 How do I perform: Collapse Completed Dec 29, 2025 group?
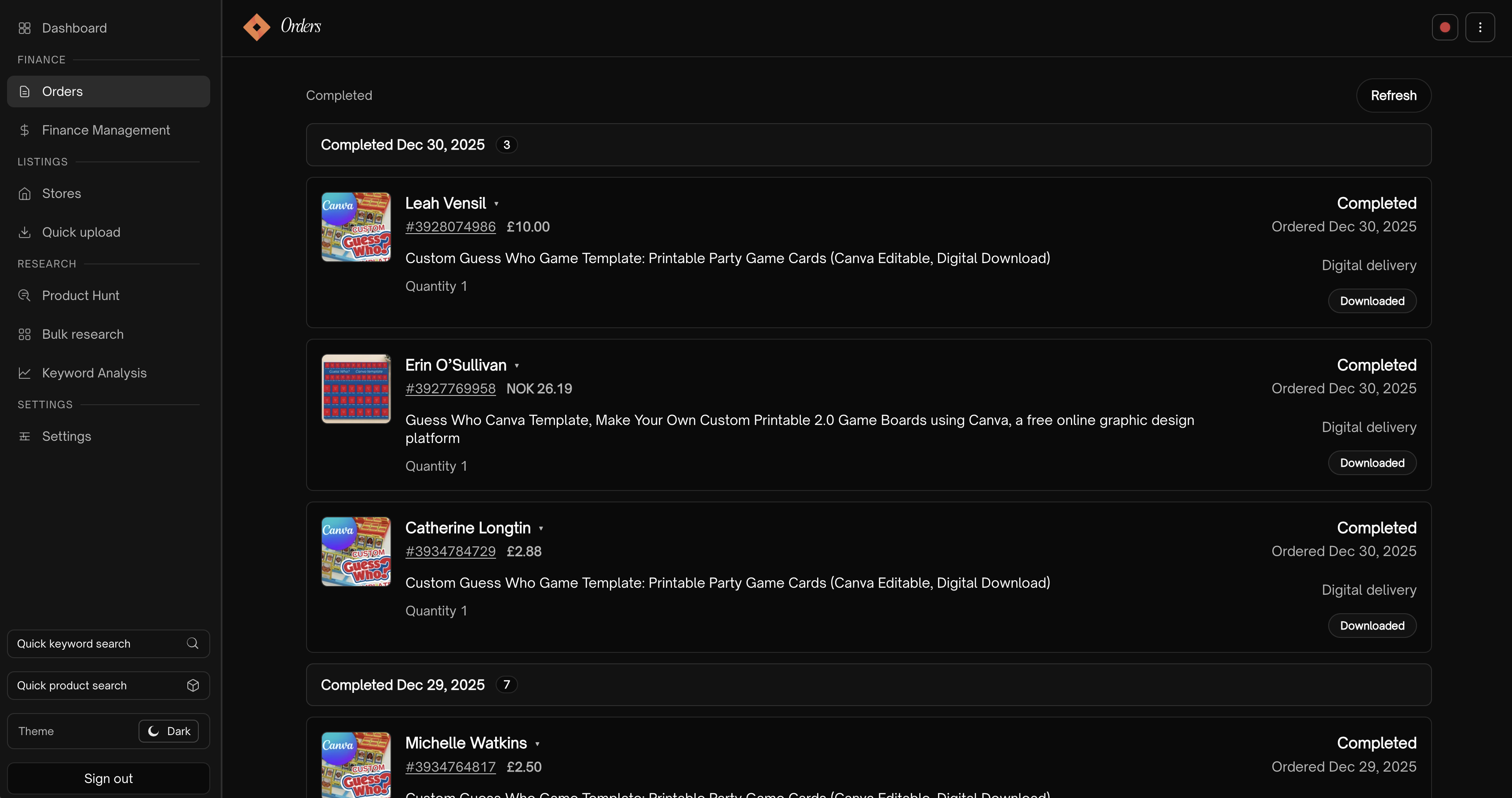[403, 685]
